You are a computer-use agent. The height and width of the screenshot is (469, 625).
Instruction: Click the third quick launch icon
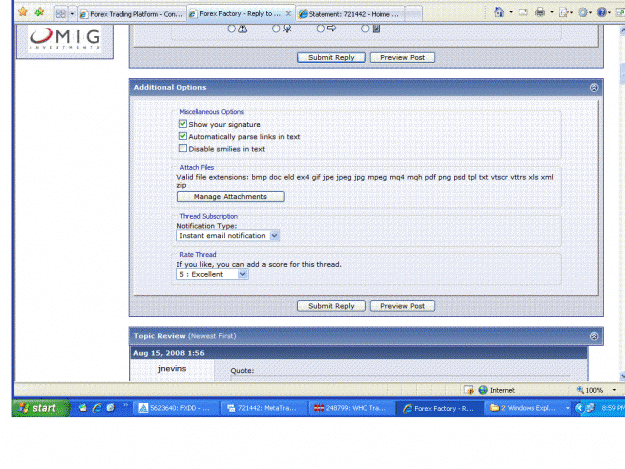(x=110, y=408)
